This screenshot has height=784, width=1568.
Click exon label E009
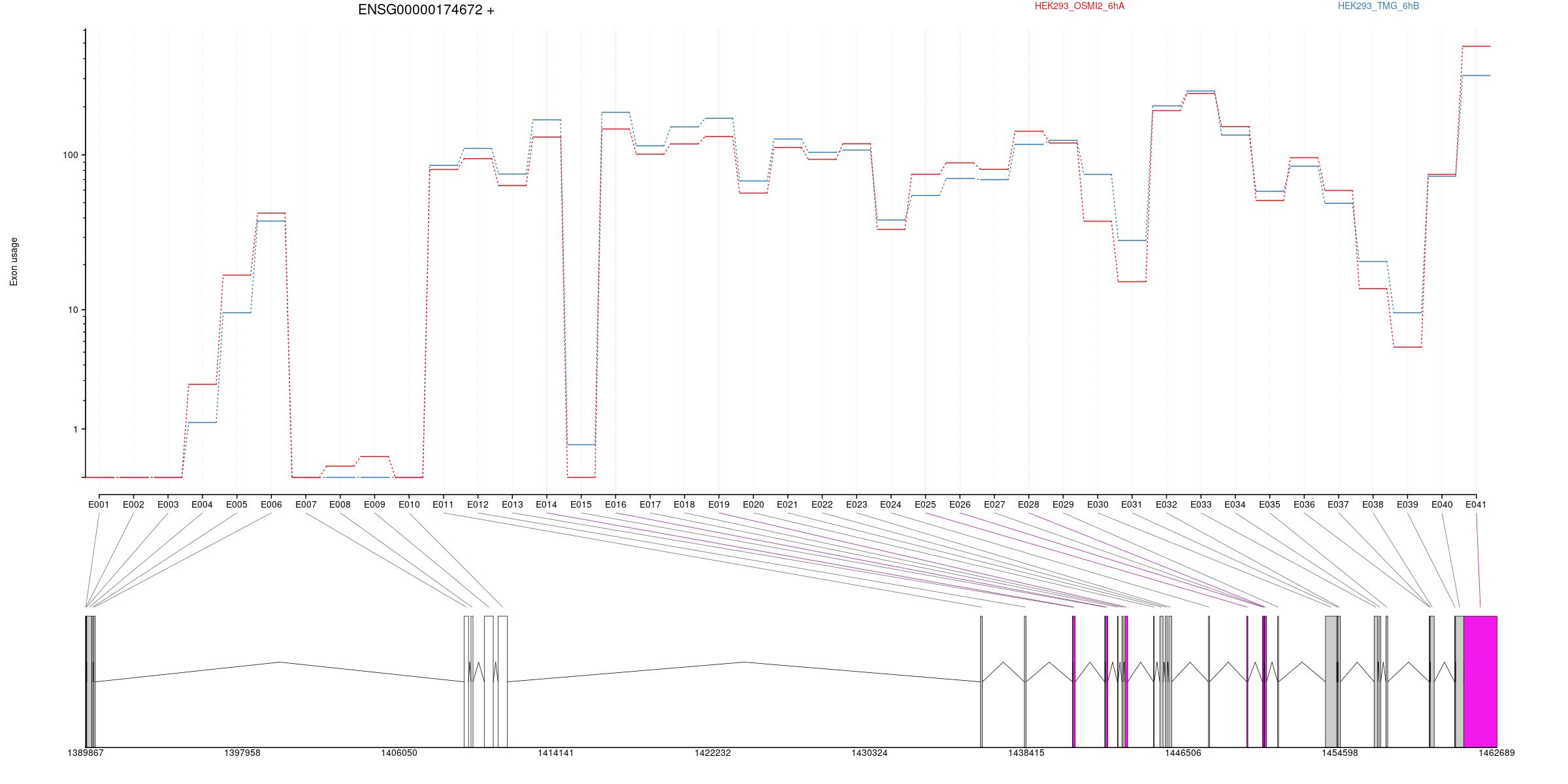pyautogui.click(x=374, y=504)
